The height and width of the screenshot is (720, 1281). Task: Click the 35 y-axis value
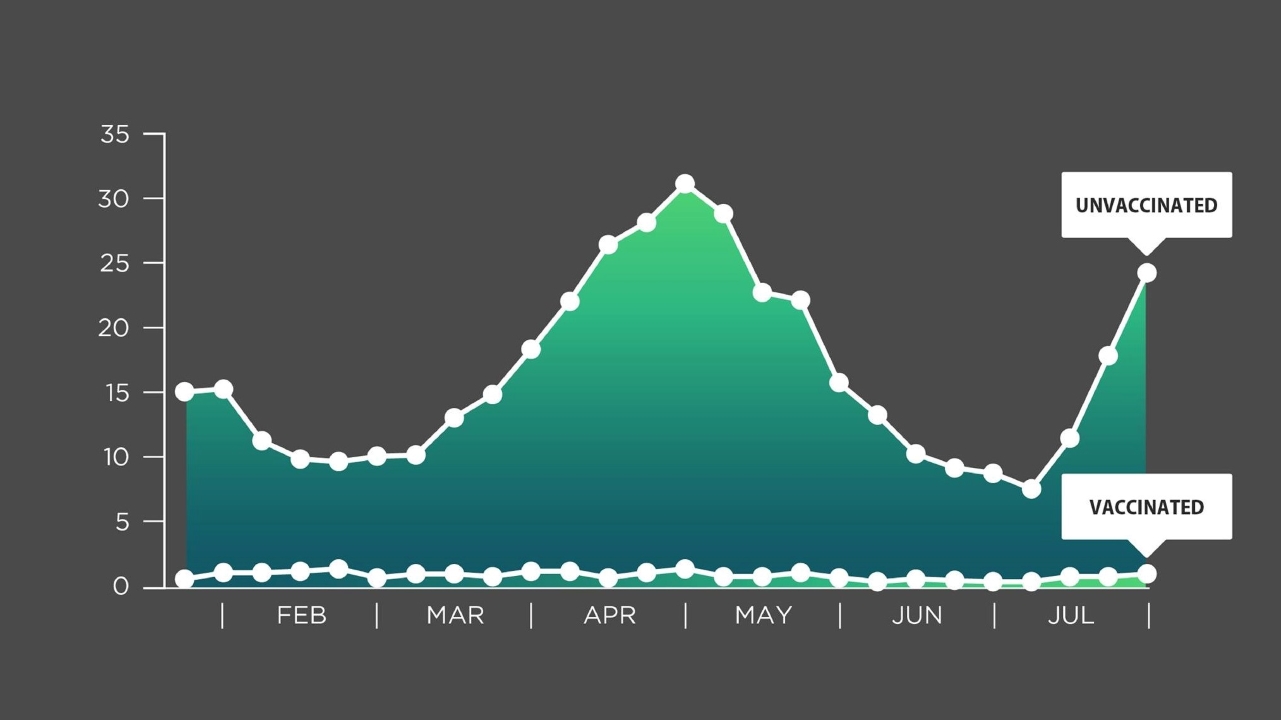click(x=115, y=134)
